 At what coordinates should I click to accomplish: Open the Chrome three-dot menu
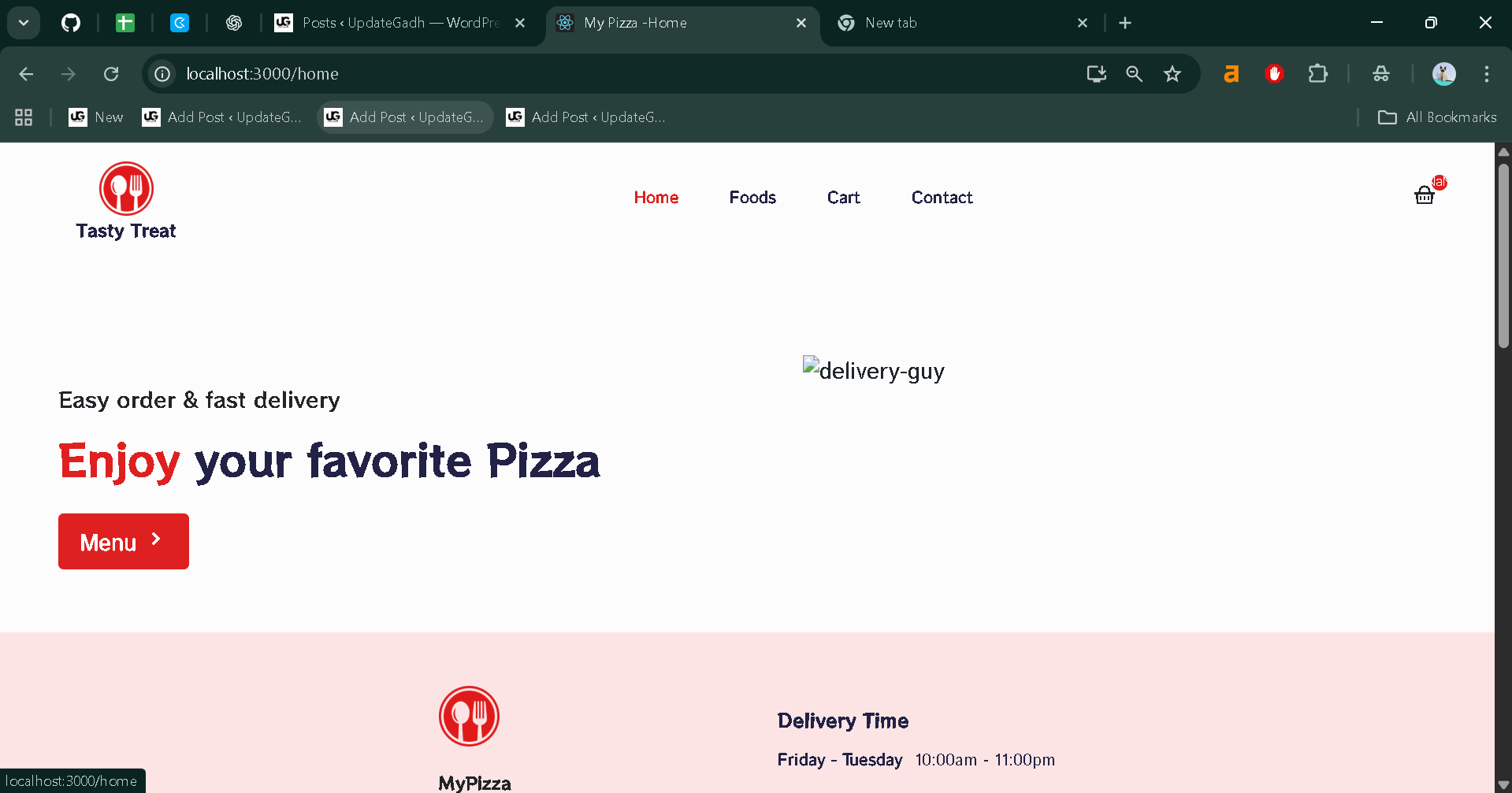tap(1486, 74)
